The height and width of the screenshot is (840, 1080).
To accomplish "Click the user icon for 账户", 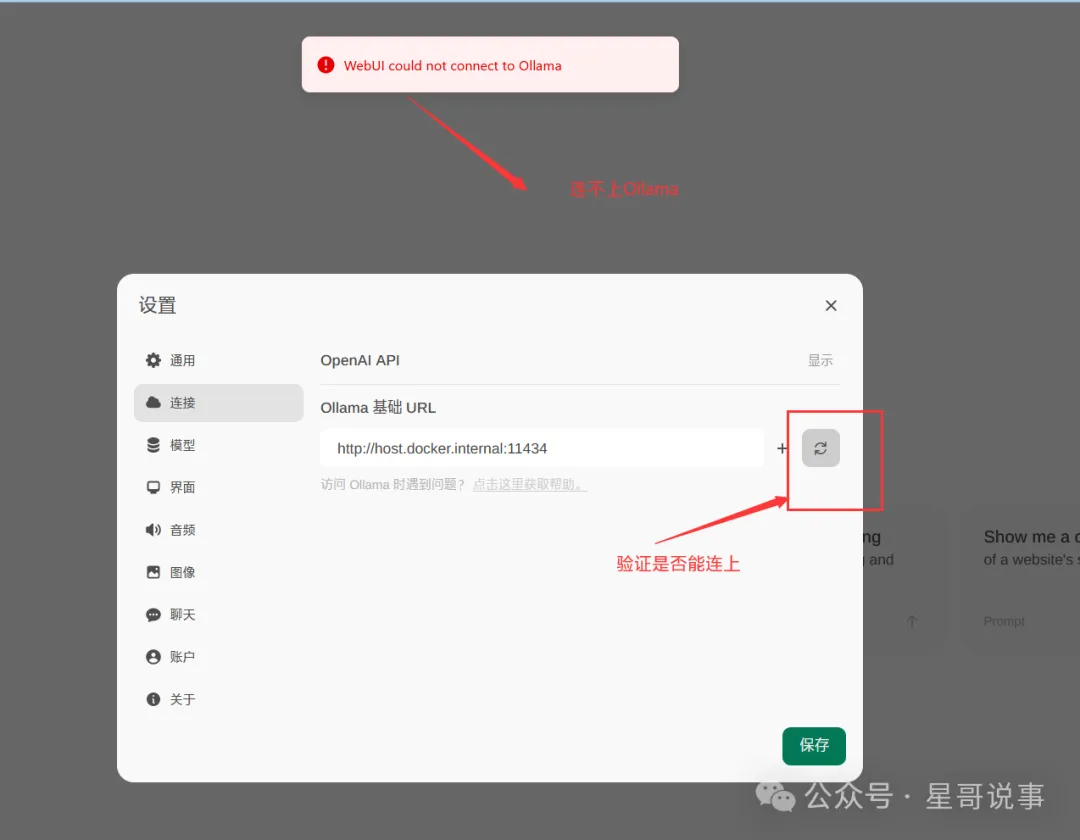I will 153,657.
